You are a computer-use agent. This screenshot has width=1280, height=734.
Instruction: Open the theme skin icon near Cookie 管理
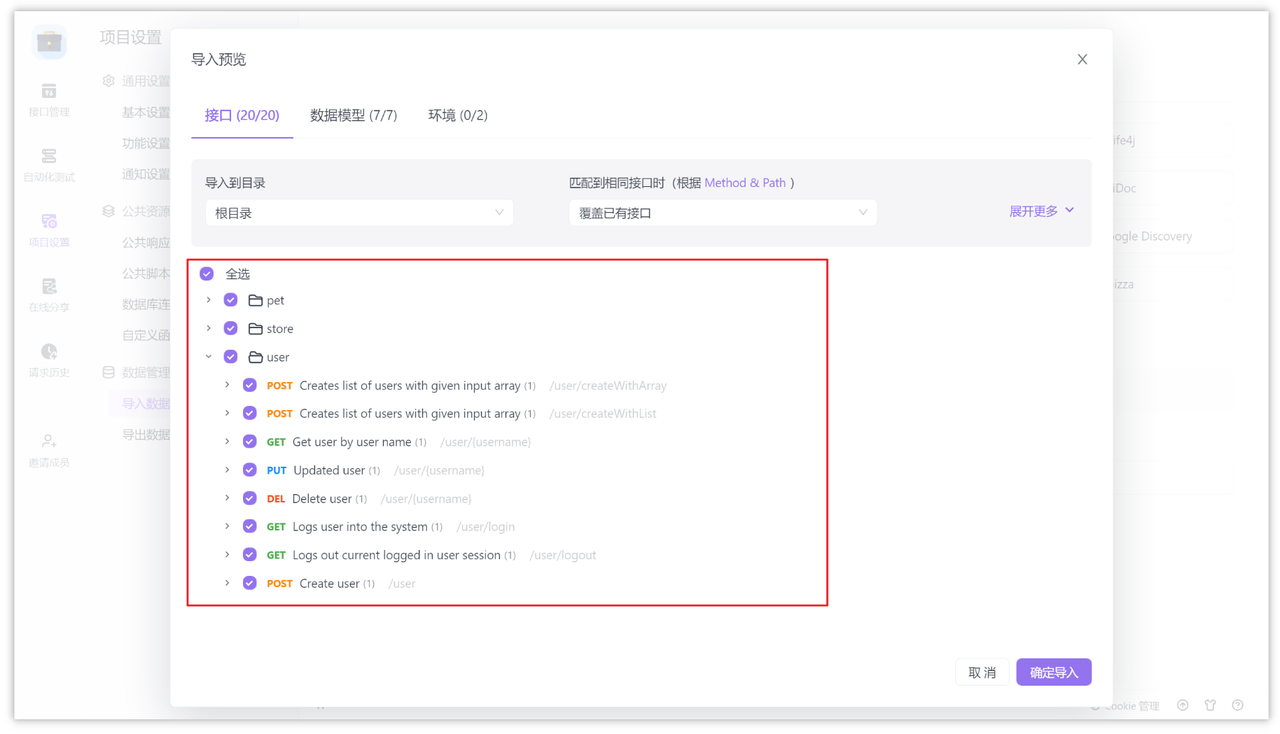(1210, 705)
